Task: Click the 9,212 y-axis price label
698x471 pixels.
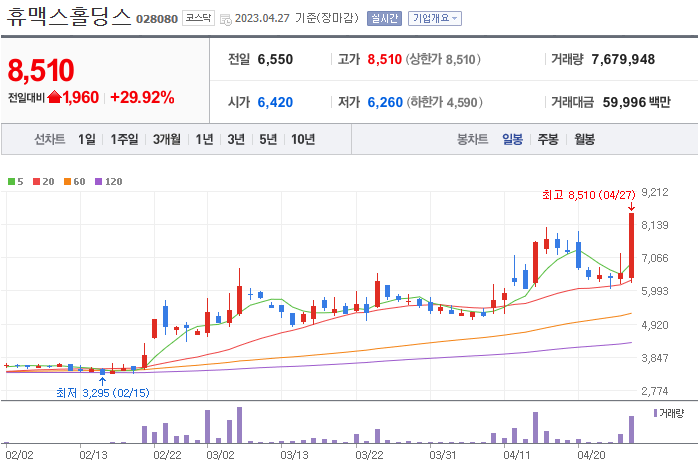Action: tap(655, 192)
